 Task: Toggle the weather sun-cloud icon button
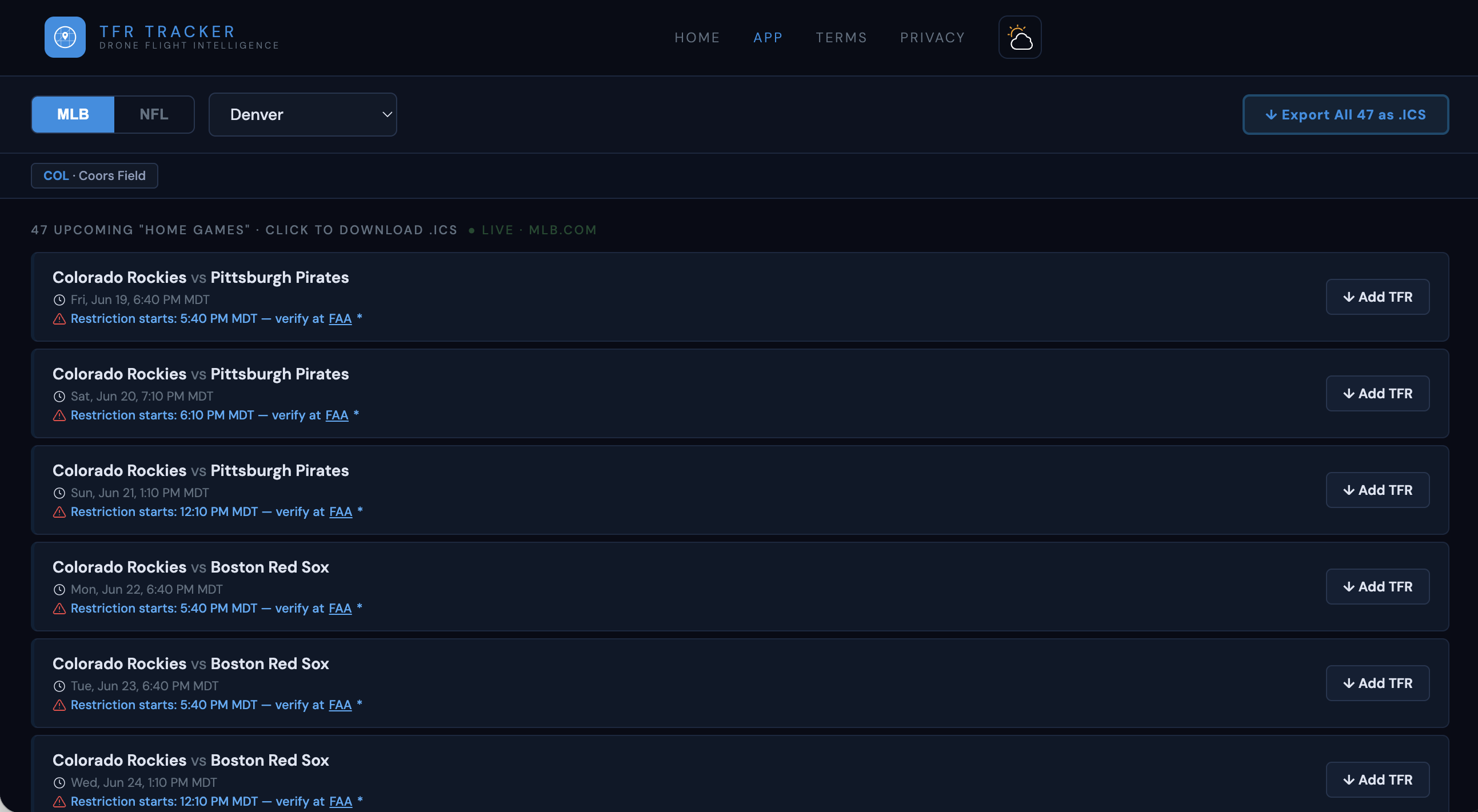pos(1020,37)
